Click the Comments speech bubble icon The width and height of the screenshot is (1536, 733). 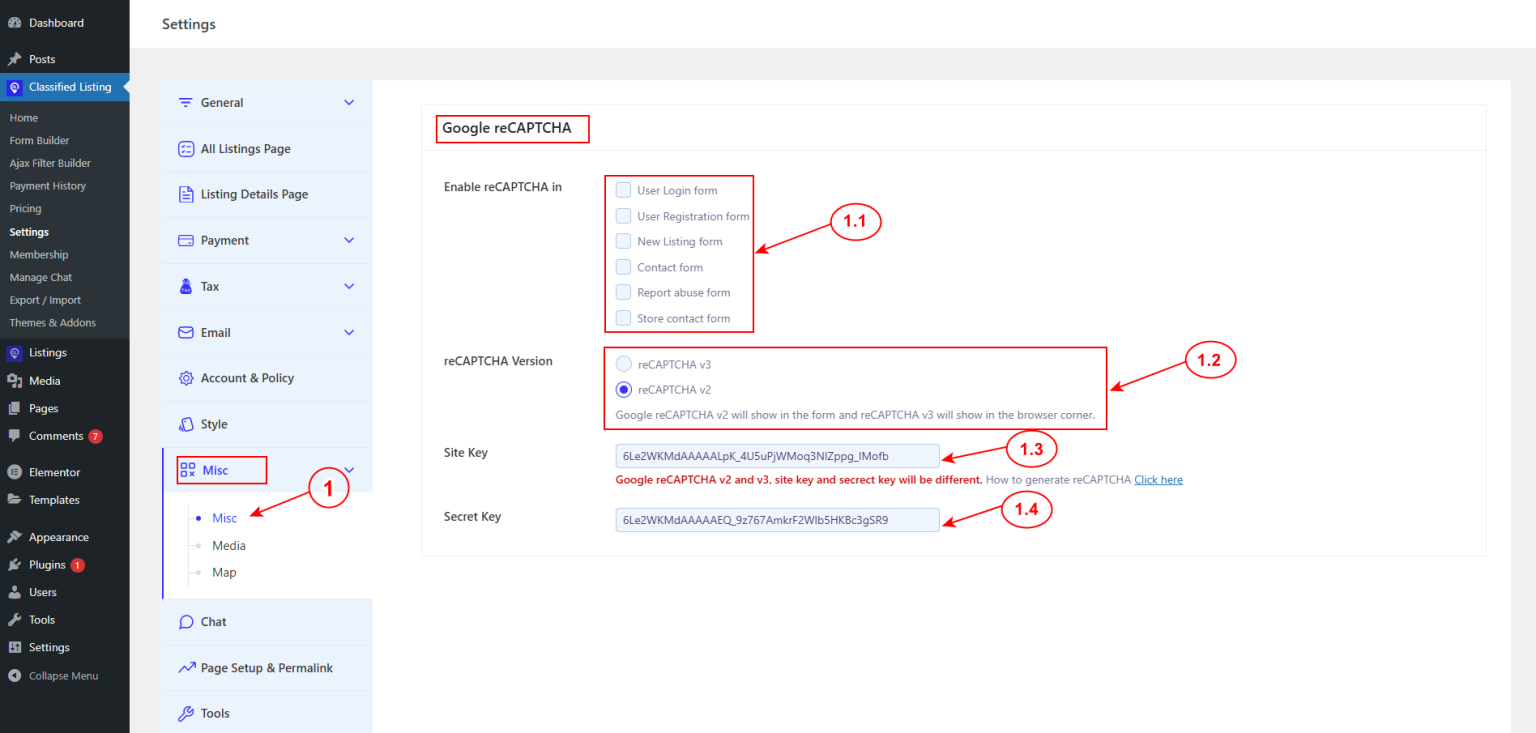[x=15, y=436]
